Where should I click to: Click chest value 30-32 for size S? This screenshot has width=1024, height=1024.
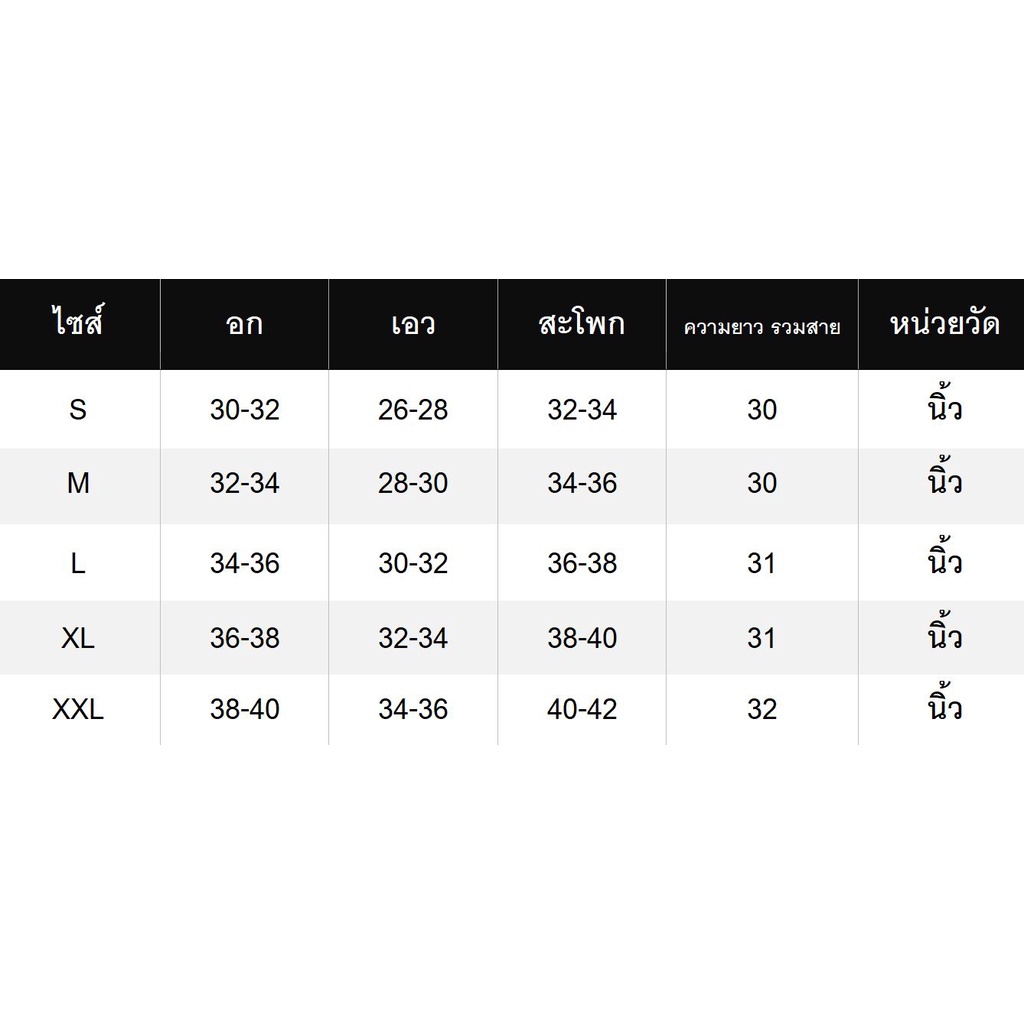coord(244,410)
